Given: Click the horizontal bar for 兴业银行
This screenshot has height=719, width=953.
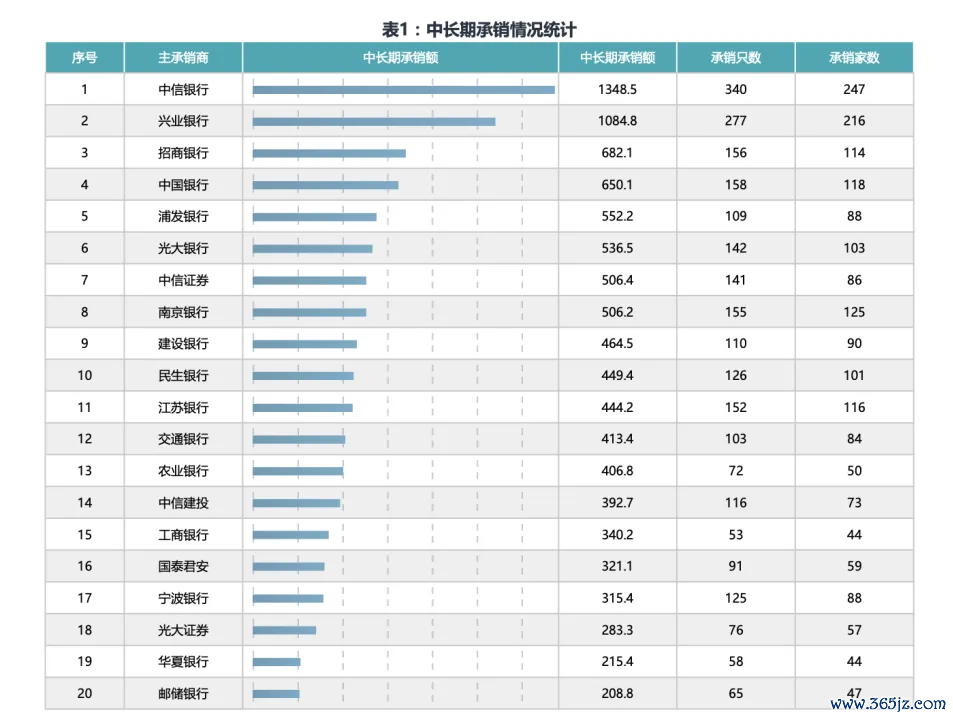Looking at the screenshot, I should (x=374, y=122).
